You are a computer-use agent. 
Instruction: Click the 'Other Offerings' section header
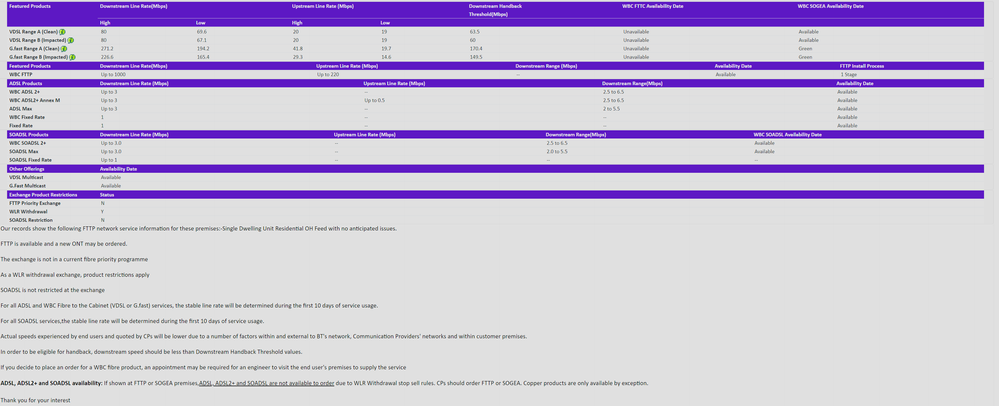pyautogui.click(x=25, y=169)
